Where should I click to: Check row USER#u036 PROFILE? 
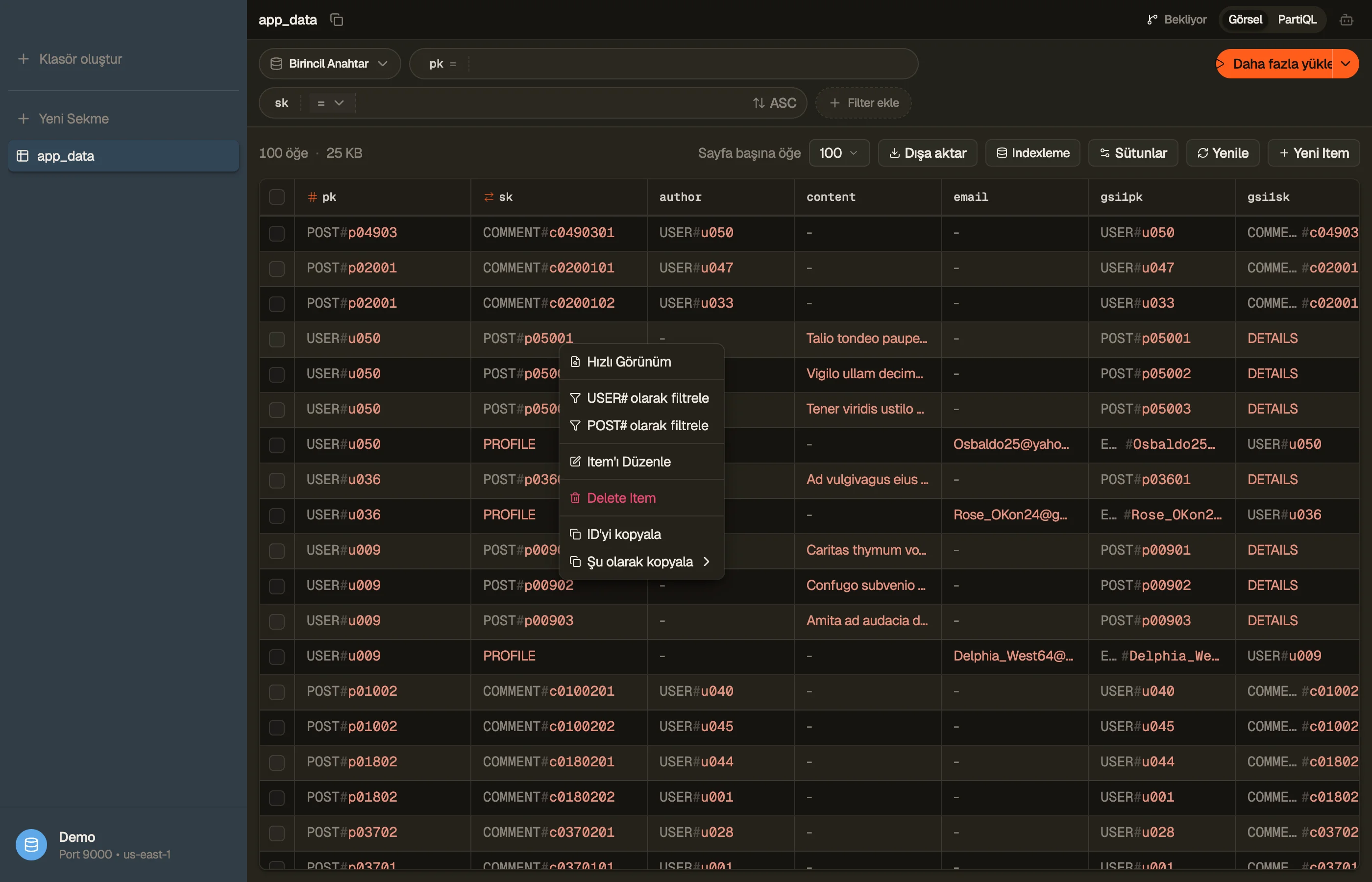[x=276, y=515]
